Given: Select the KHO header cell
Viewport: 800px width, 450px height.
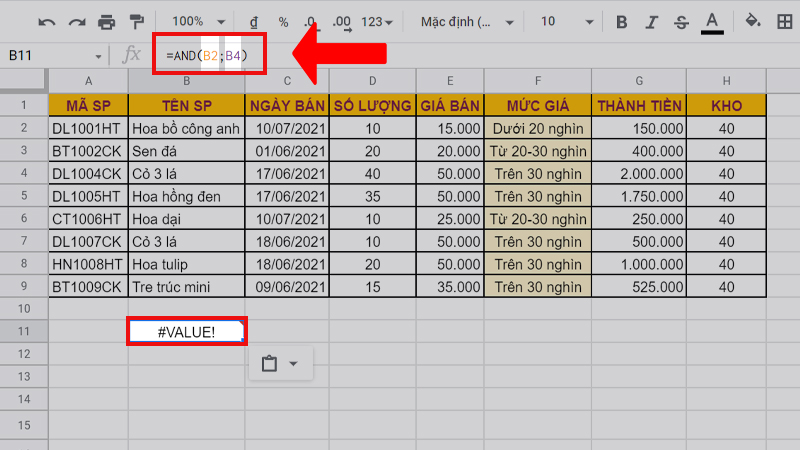Looking at the screenshot, I should tap(727, 106).
